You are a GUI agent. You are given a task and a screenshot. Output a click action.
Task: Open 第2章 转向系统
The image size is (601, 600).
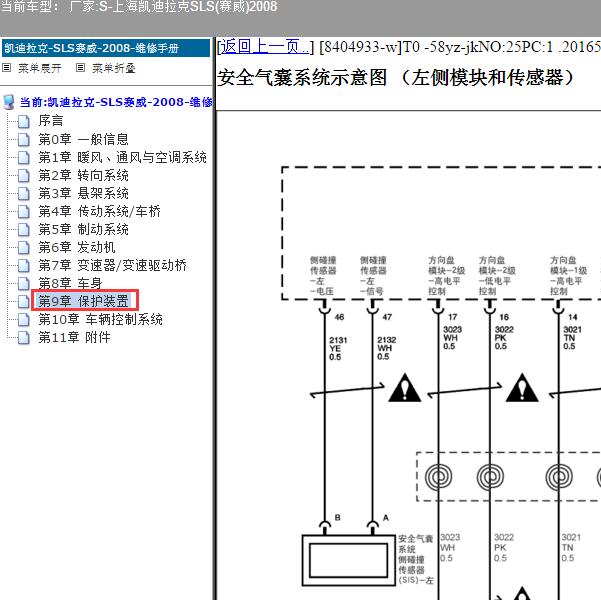tap(84, 175)
